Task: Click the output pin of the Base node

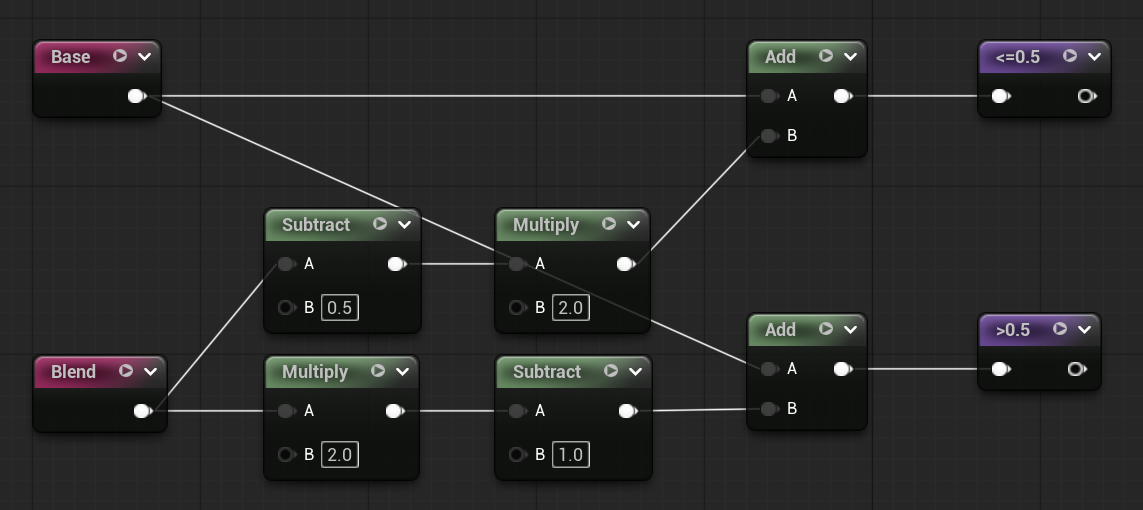Action: coord(136,96)
